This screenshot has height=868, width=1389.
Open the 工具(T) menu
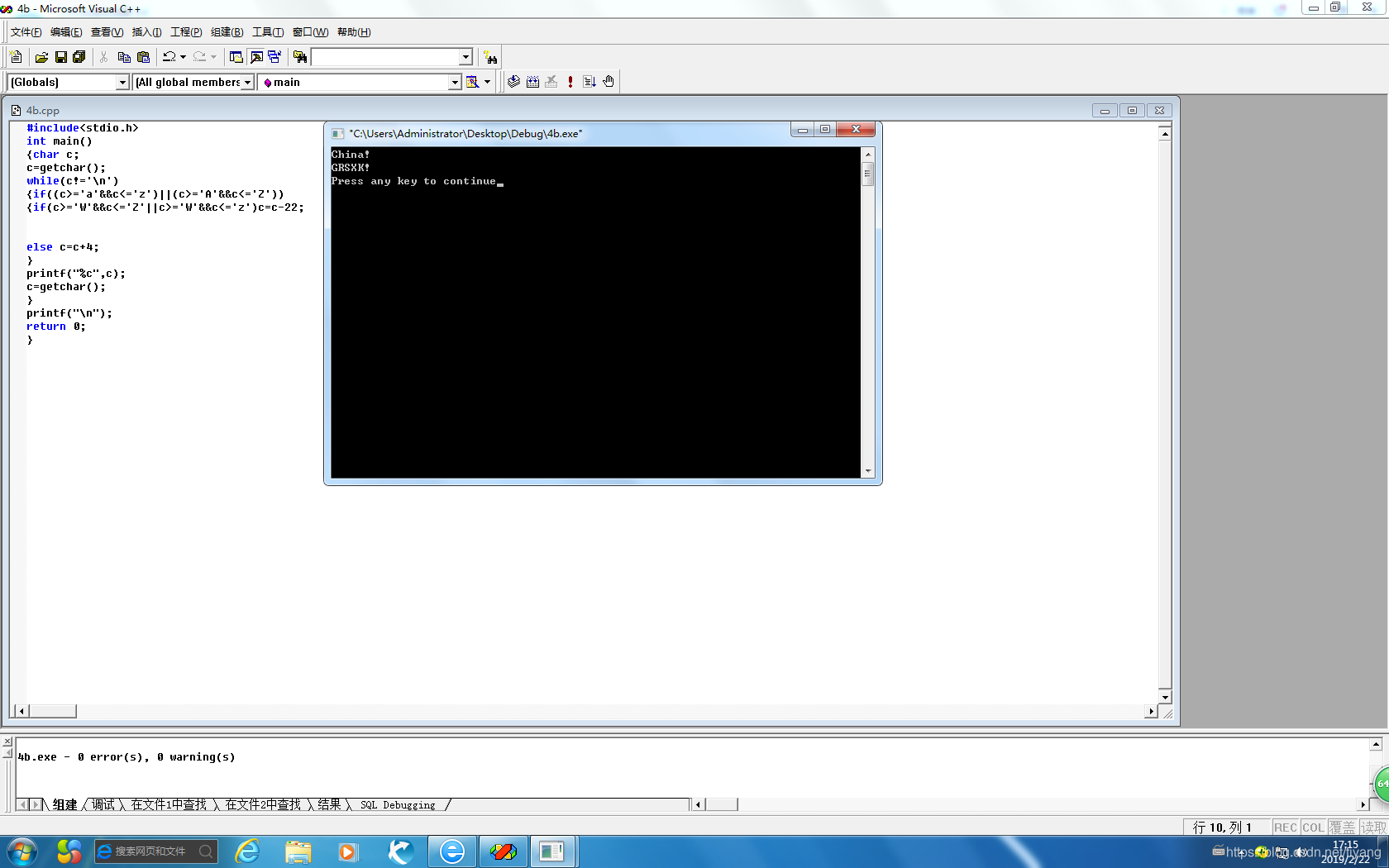[267, 32]
